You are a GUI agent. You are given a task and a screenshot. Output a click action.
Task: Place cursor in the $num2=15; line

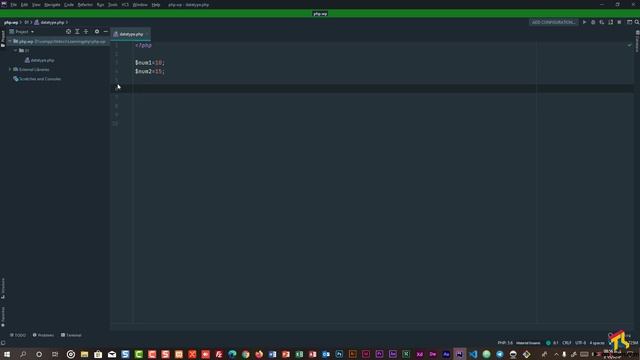click(150, 71)
